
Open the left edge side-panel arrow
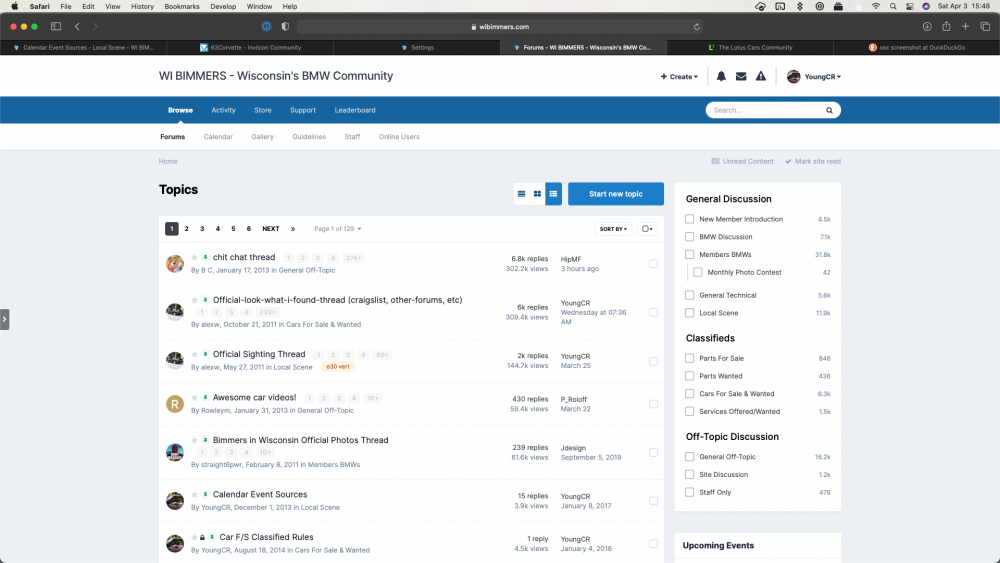point(4,319)
